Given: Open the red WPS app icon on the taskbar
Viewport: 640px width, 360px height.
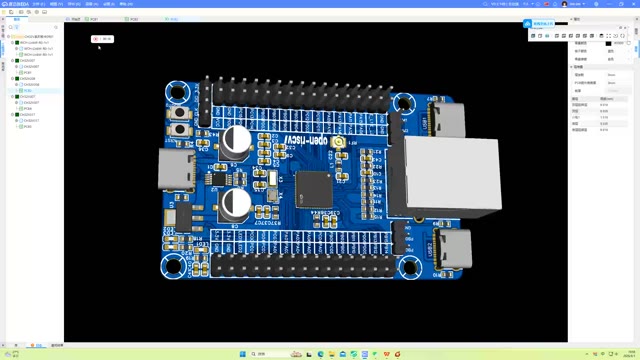Looking at the screenshot, I should 386,354.
